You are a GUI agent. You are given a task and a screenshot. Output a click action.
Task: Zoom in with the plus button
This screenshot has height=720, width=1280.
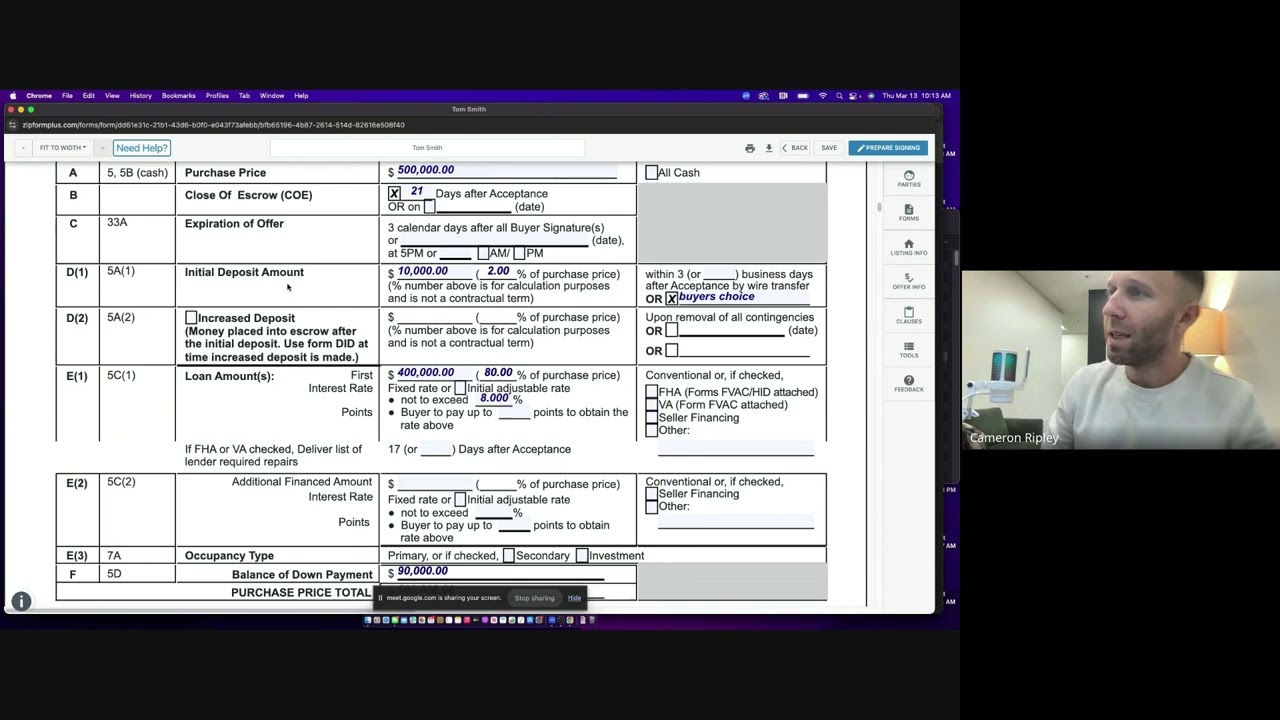(x=102, y=148)
